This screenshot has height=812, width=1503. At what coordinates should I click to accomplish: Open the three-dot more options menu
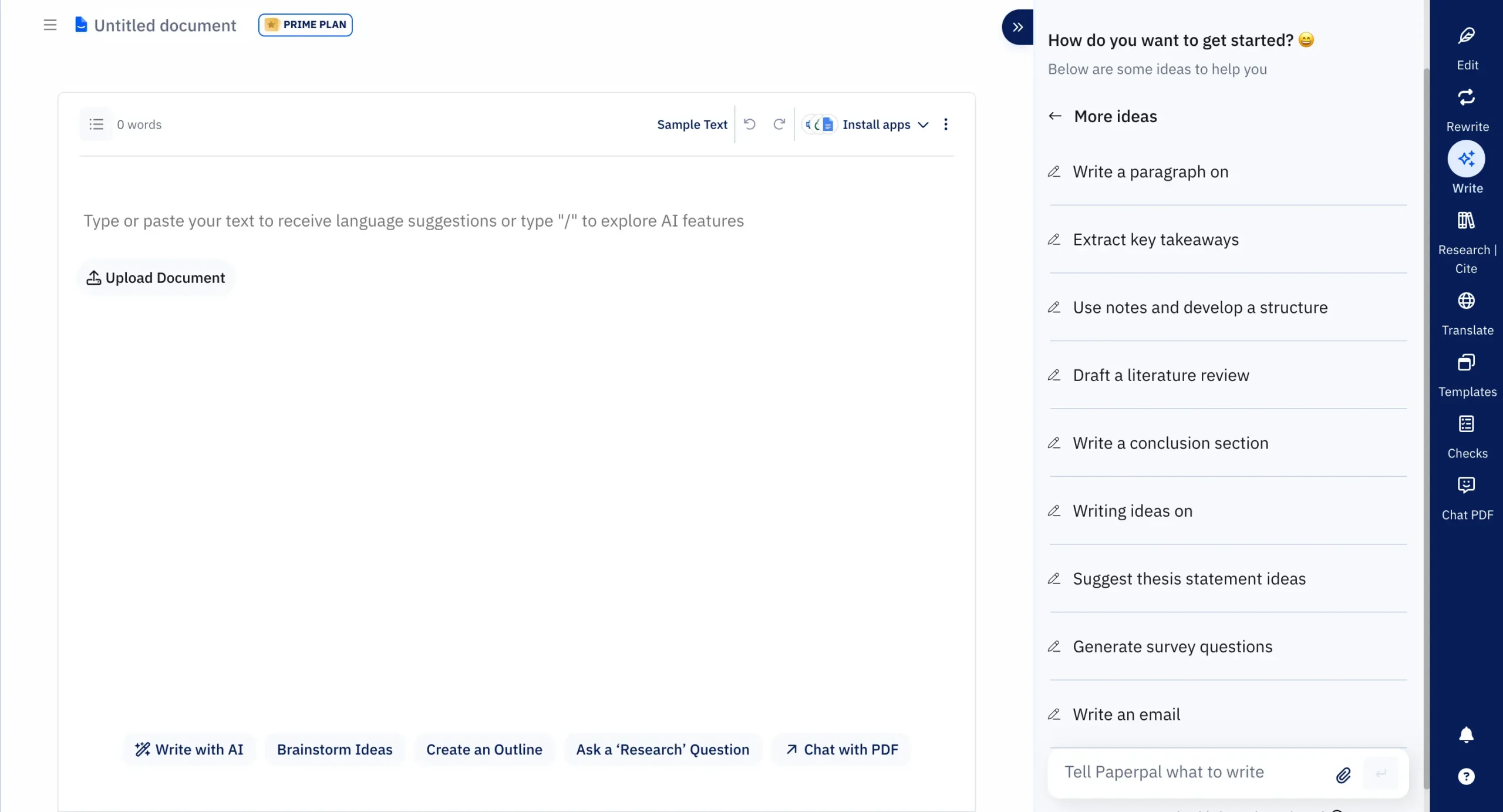(945, 124)
